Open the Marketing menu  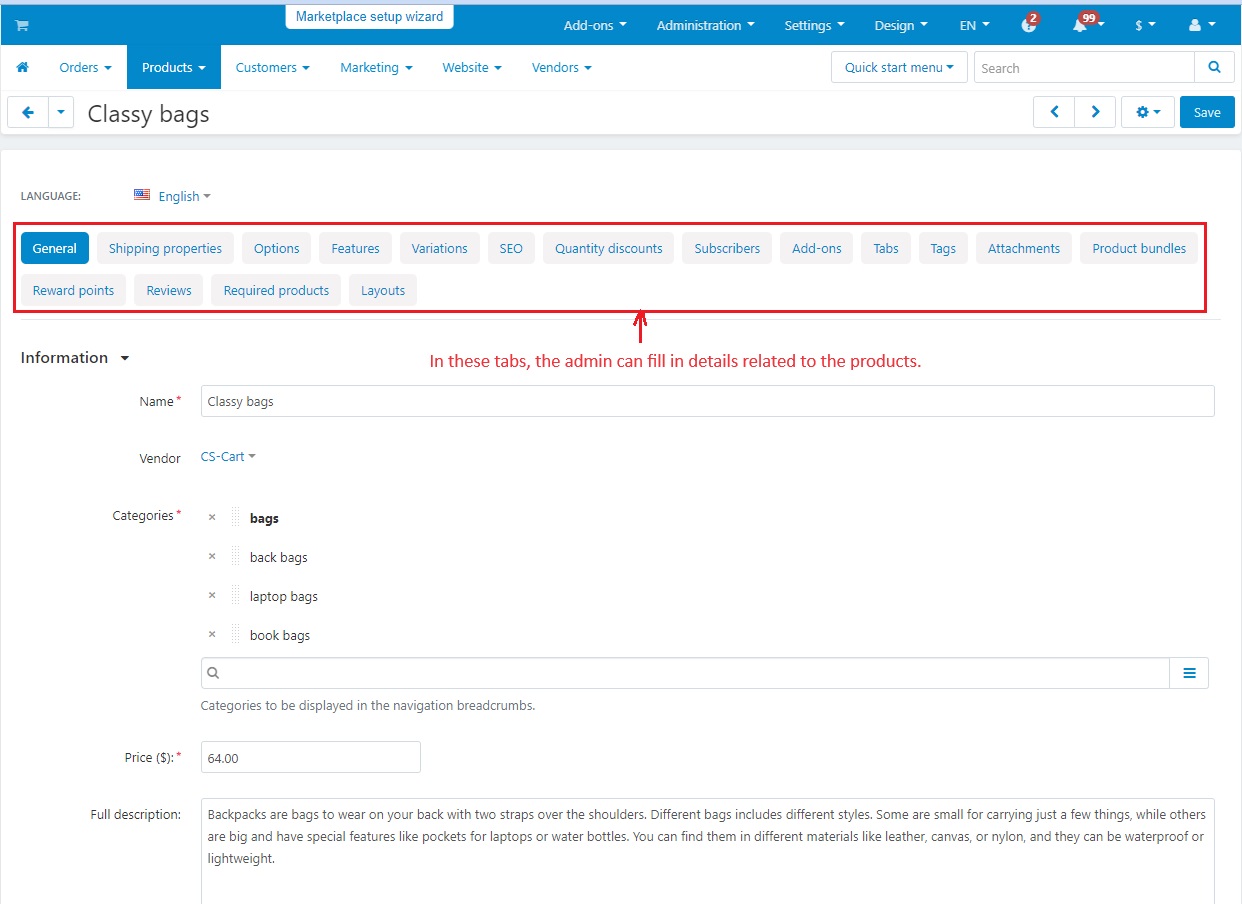(x=376, y=68)
